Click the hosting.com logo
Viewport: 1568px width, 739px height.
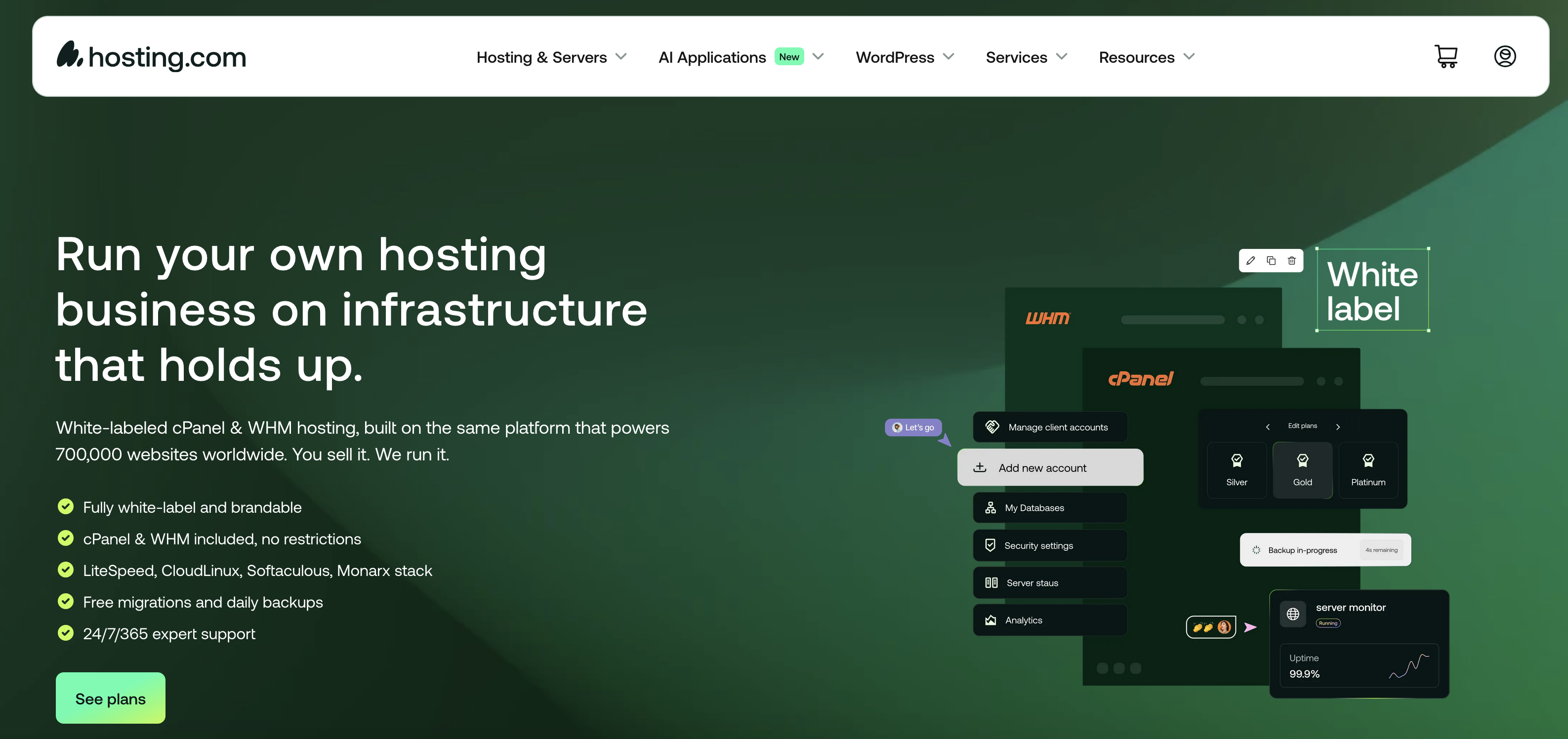[152, 57]
